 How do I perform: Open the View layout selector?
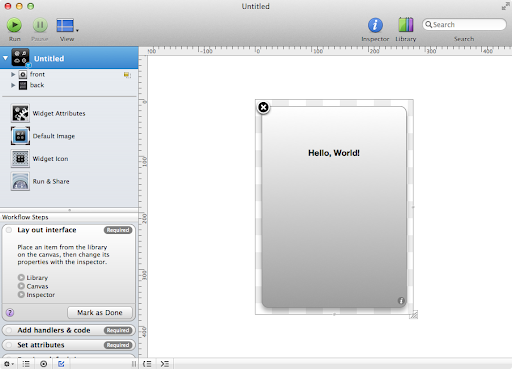[67, 26]
